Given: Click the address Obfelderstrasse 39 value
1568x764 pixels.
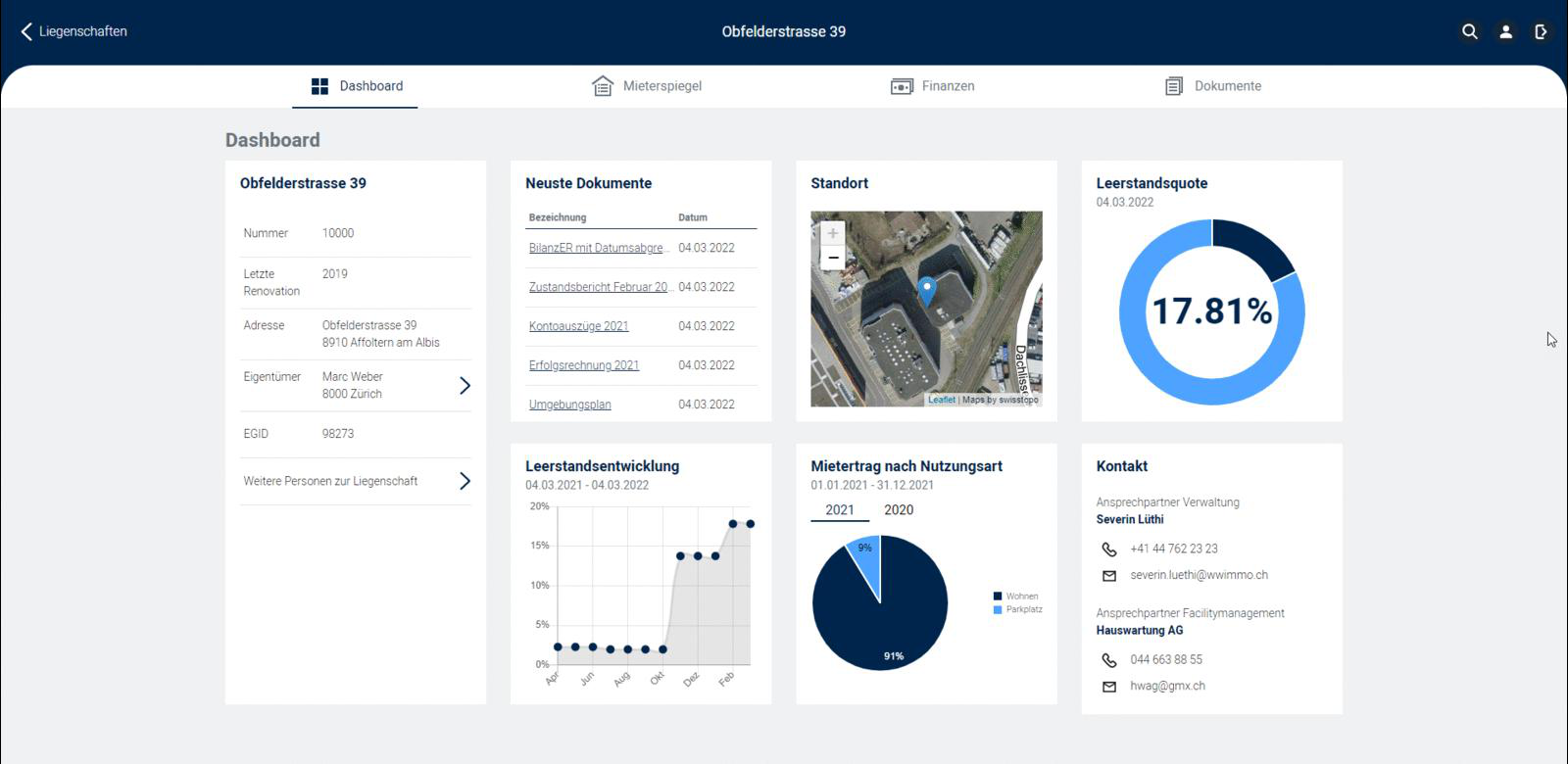Looking at the screenshot, I should pos(369,325).
